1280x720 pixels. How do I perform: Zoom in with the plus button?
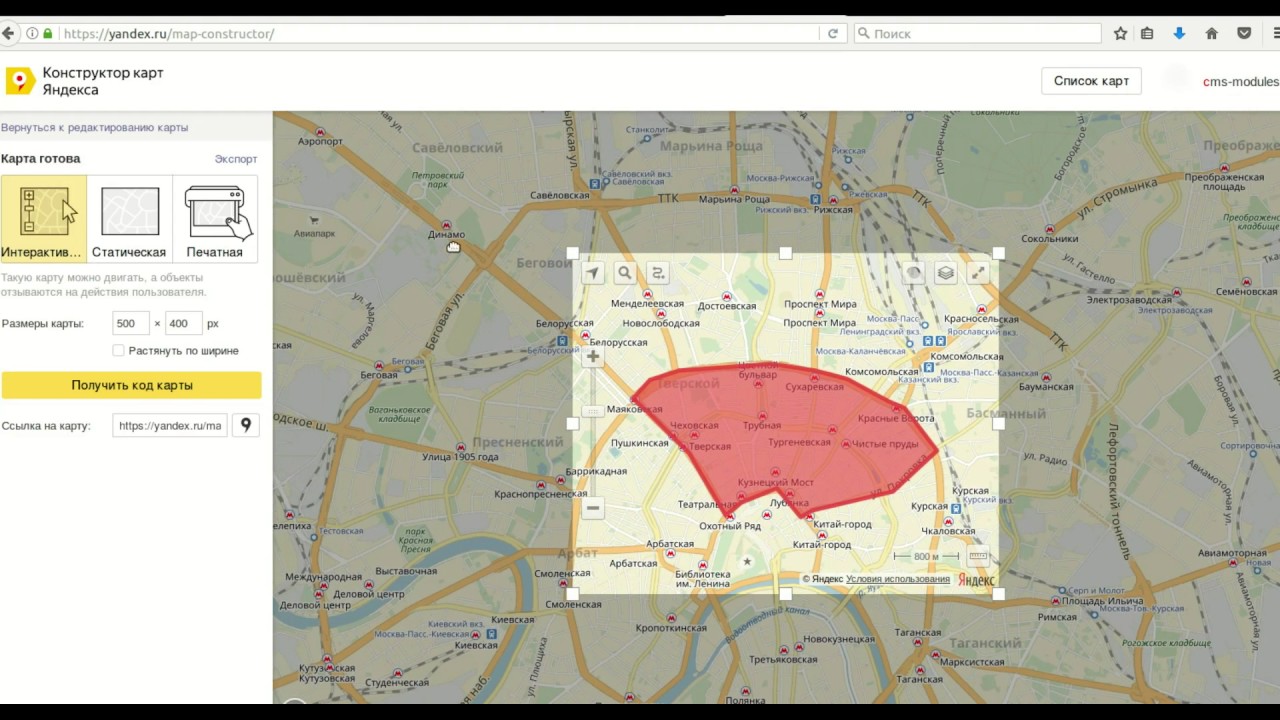coord(593,356)
